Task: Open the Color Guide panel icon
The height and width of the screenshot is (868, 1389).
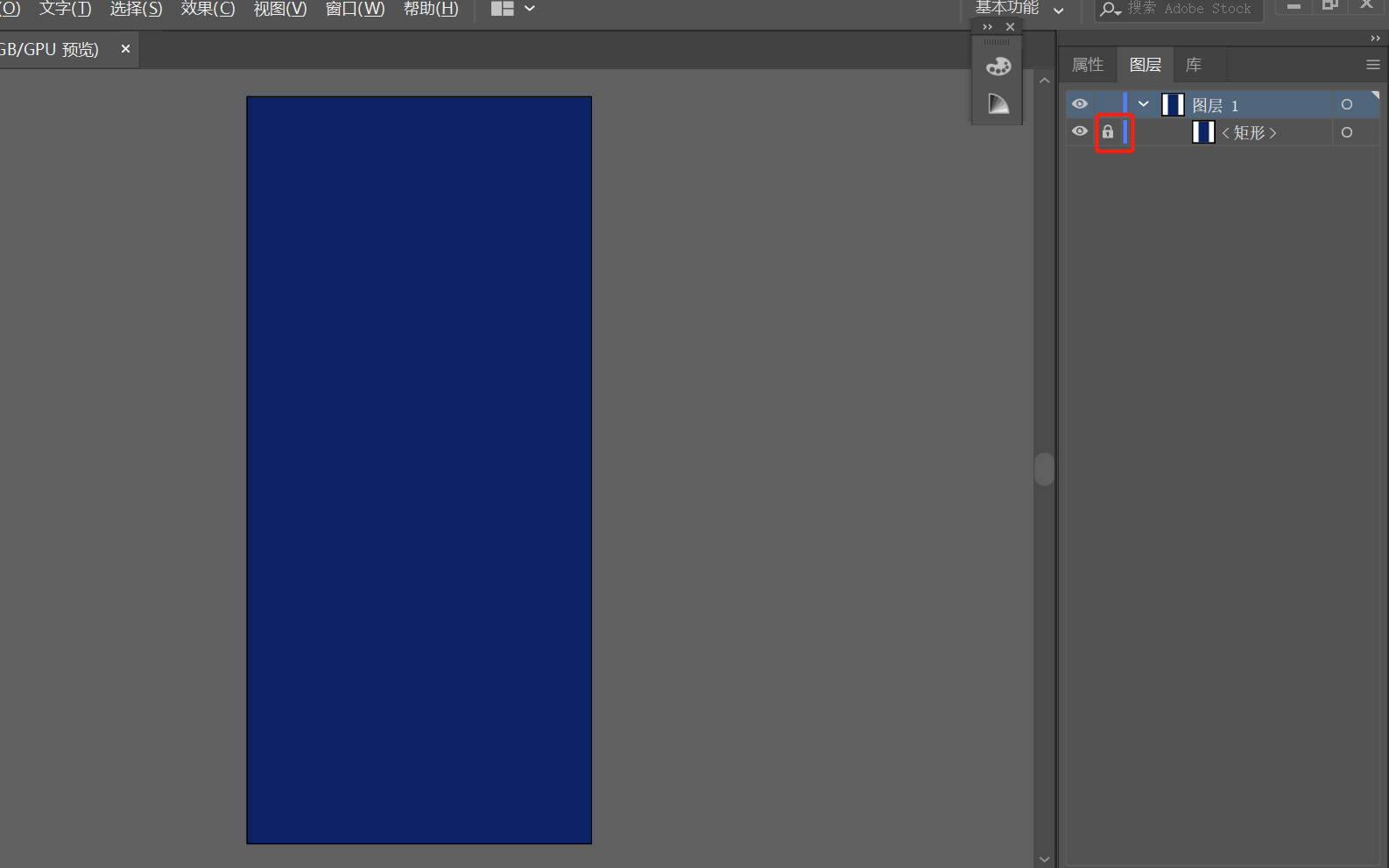Action: pyautogui.click(x=998, y=103)
